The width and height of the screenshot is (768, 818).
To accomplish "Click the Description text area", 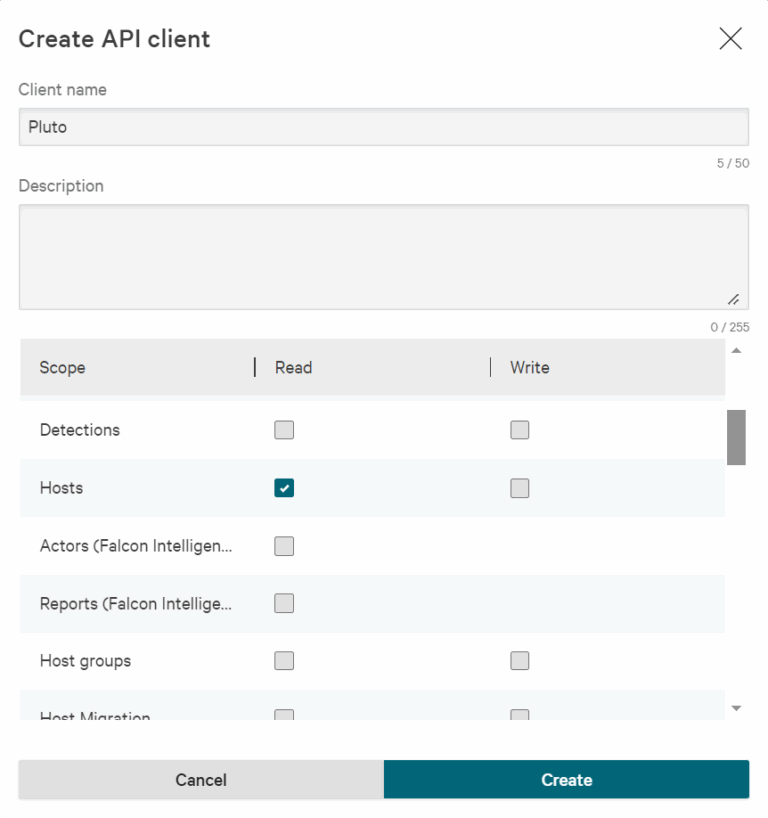I will pos(383,257).
